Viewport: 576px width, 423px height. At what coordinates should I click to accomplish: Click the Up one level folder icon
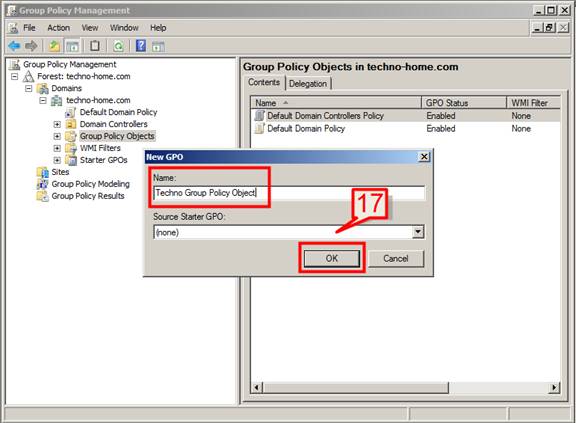pyautogui.click(x=54, y=46)
